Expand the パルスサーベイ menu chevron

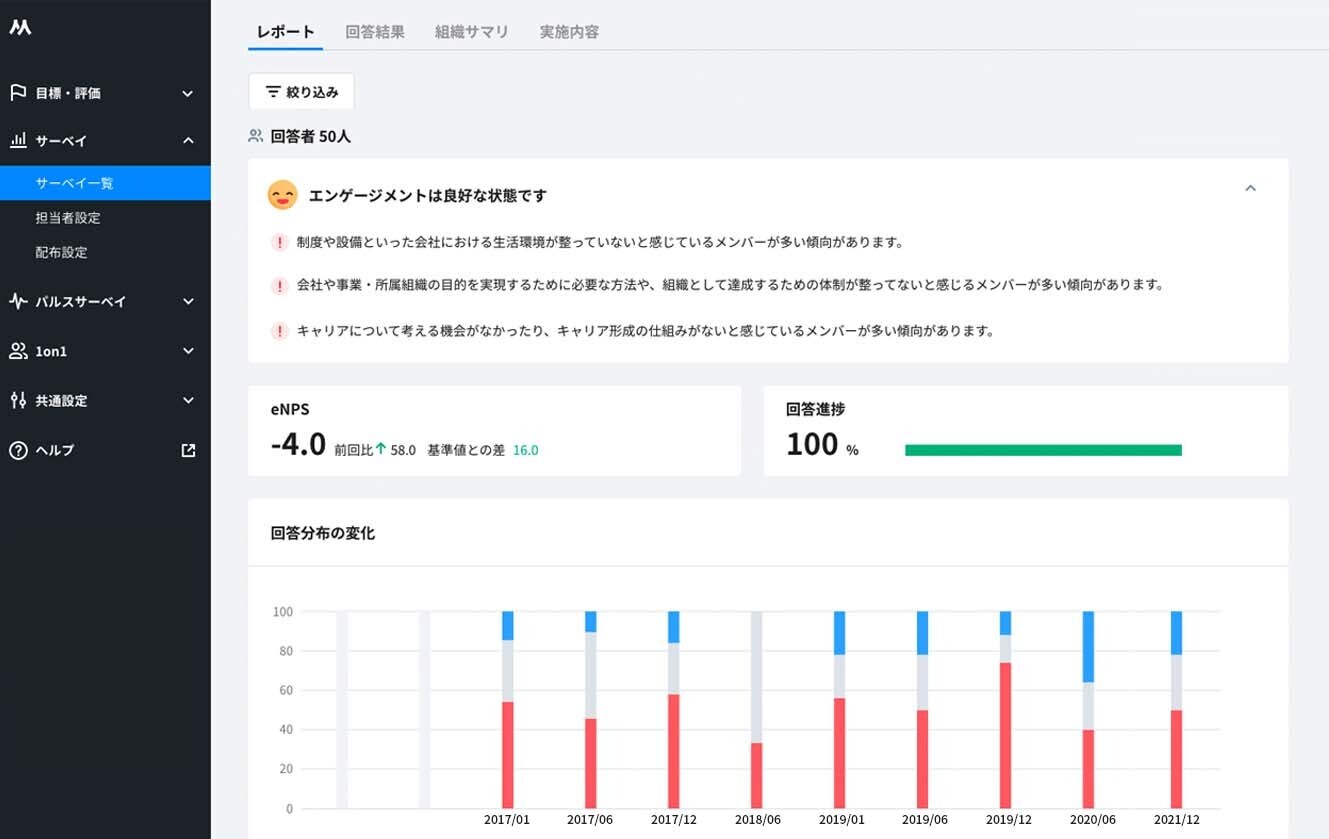(188, 301)
